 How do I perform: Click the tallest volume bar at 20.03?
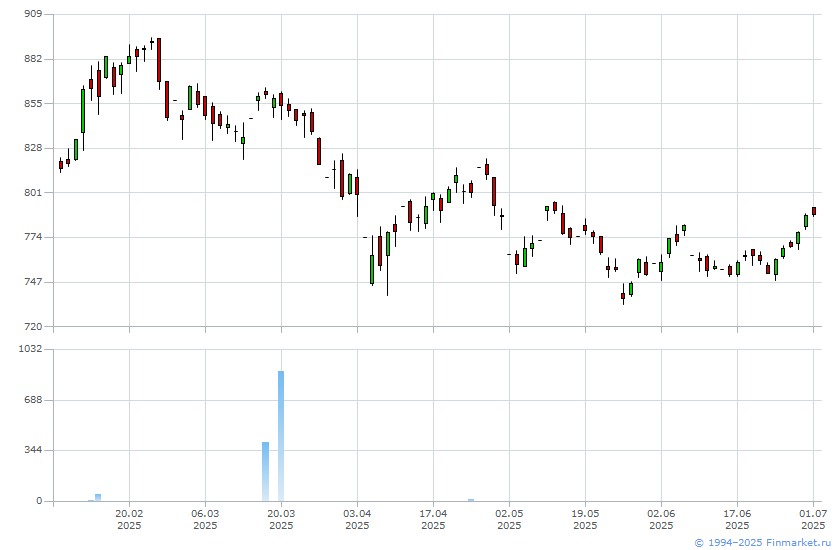click(281, 436)
